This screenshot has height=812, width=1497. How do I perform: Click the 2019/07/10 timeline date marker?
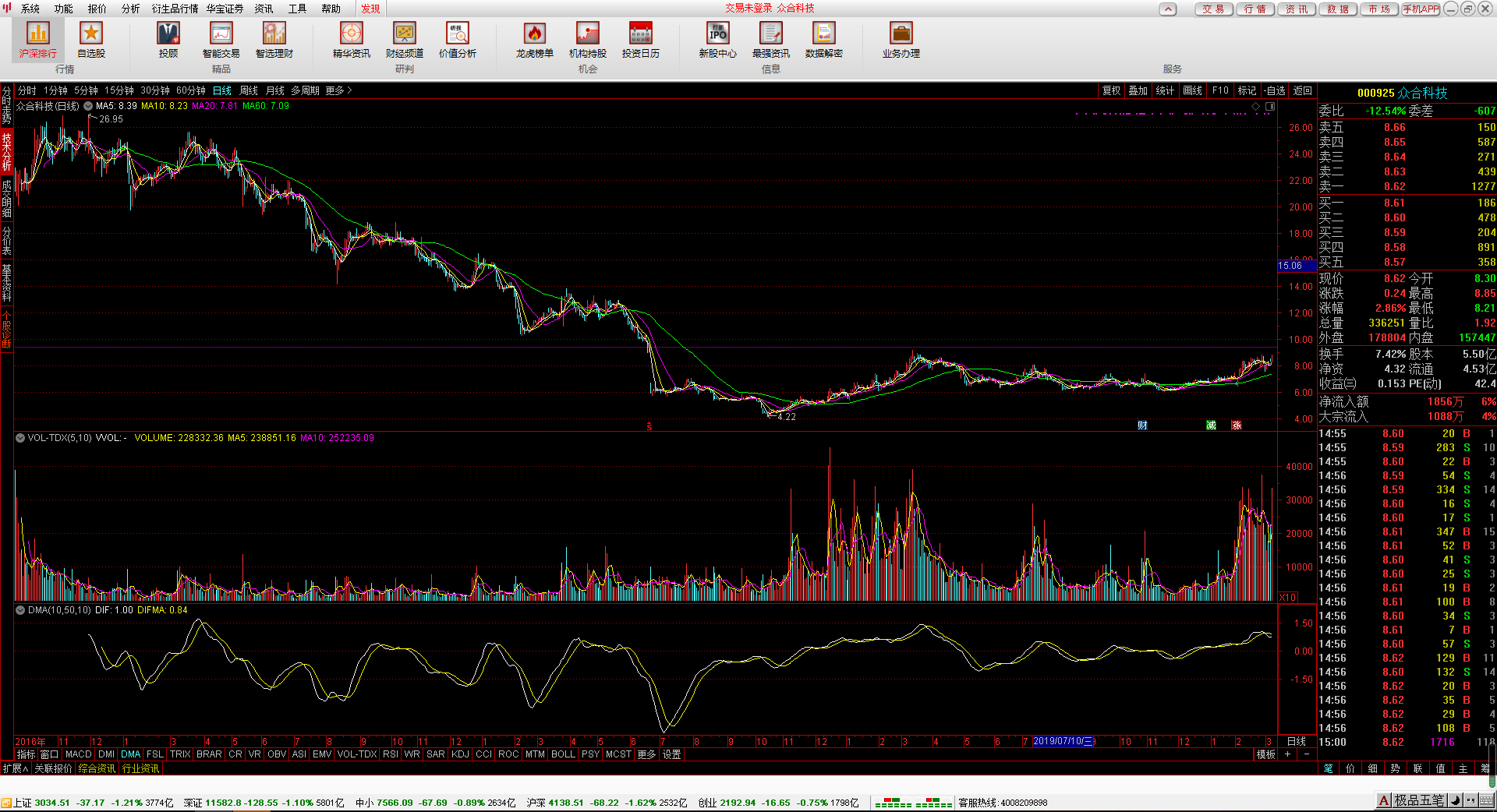point(1063,741)
